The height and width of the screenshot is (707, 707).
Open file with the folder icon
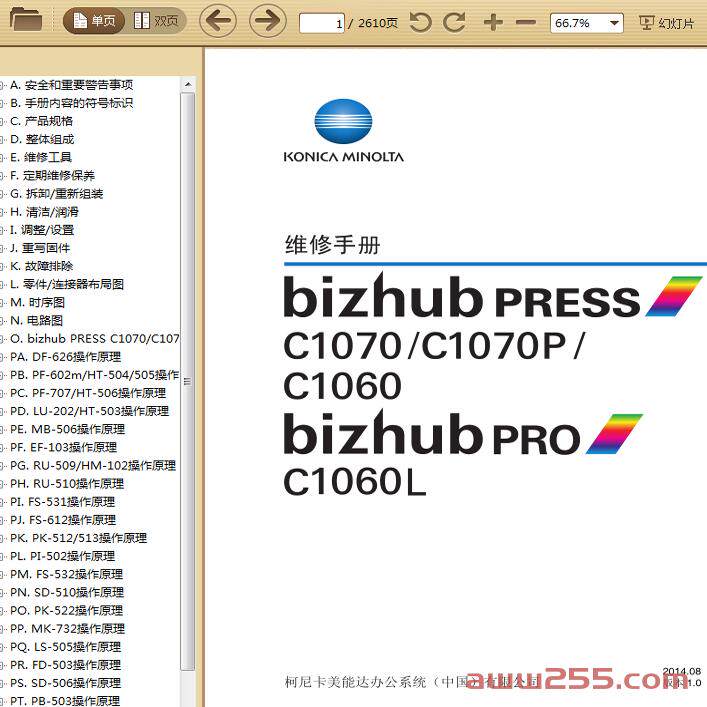(26, 20)
